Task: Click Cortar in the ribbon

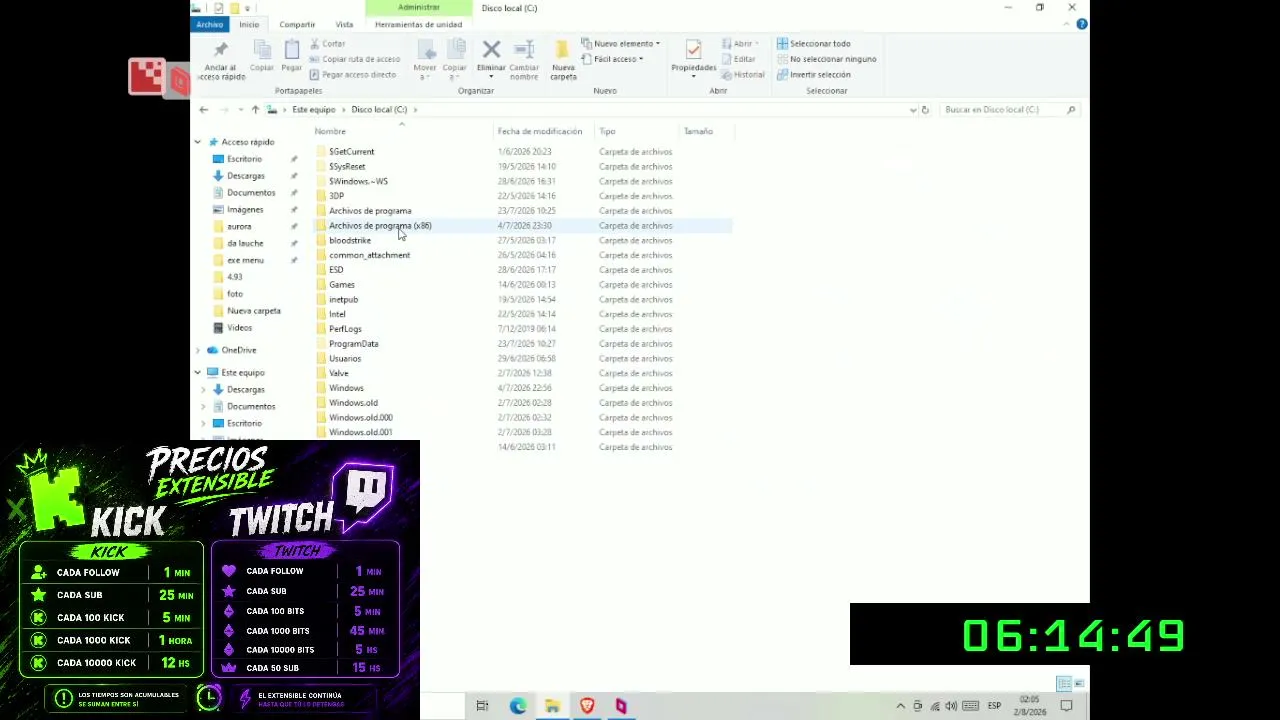Action: click(x=327, y=44)
